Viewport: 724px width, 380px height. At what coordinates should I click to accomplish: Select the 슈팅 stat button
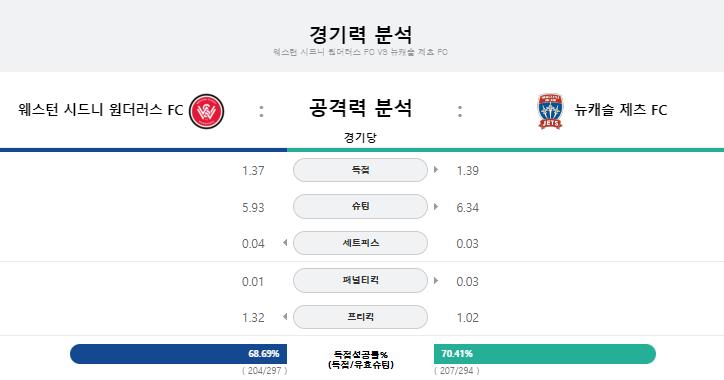coord(360,206)
